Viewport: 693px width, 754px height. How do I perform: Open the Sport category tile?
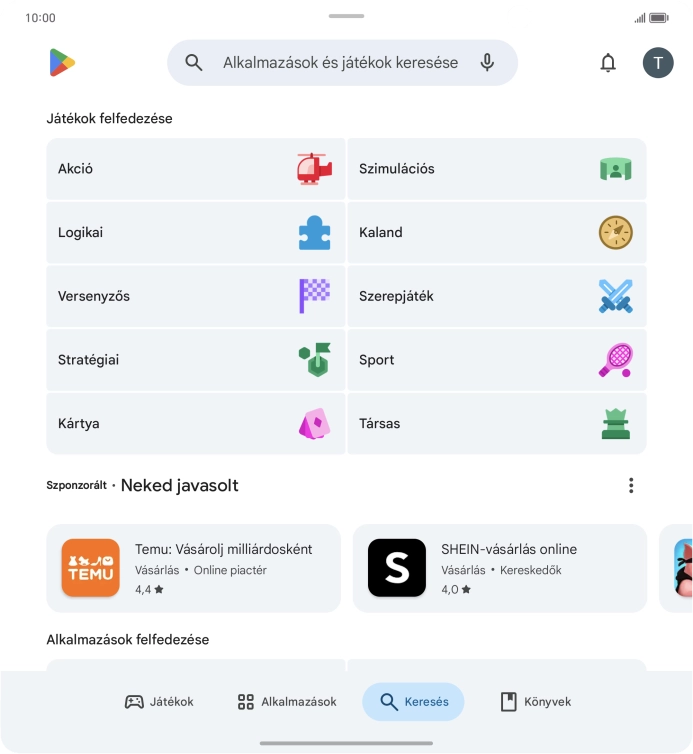[x=496, y=360]
